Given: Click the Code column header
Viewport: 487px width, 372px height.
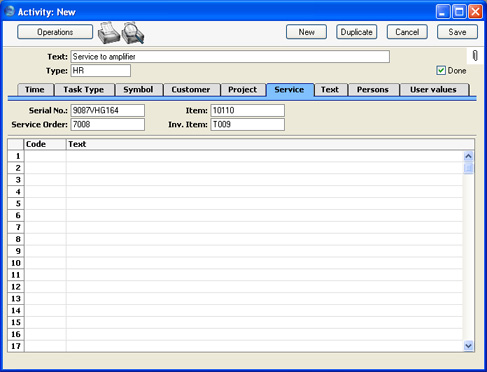Looking at the screenshot, I should point(45,144).
